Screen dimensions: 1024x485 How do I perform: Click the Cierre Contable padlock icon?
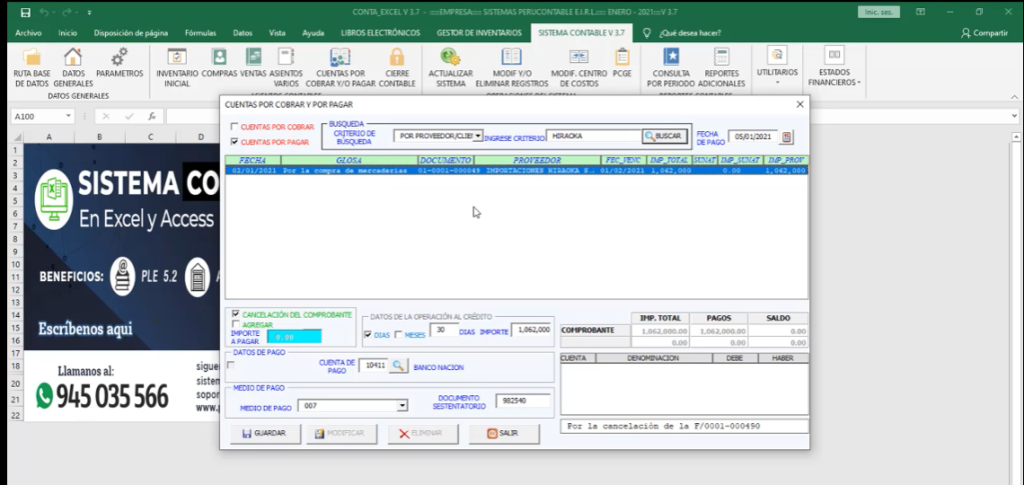point(397,58)
